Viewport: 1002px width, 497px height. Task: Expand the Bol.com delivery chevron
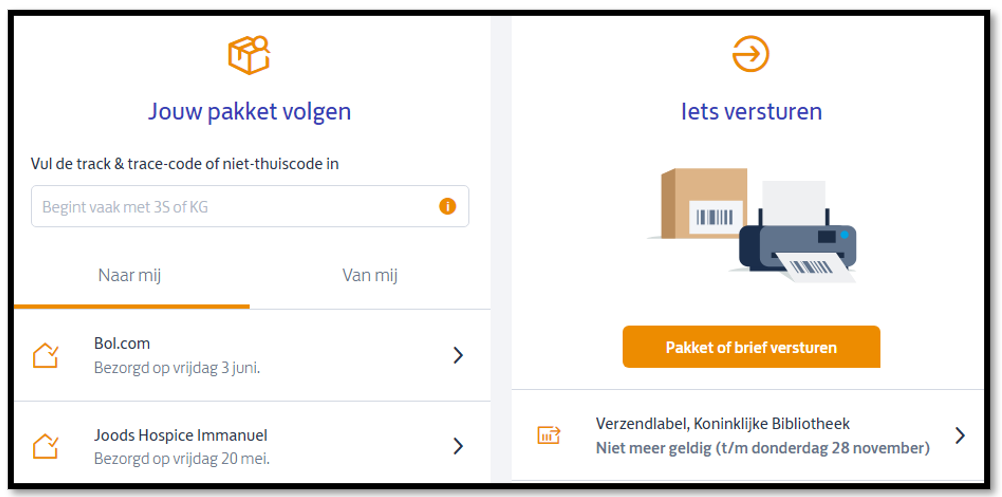[458, 355]
